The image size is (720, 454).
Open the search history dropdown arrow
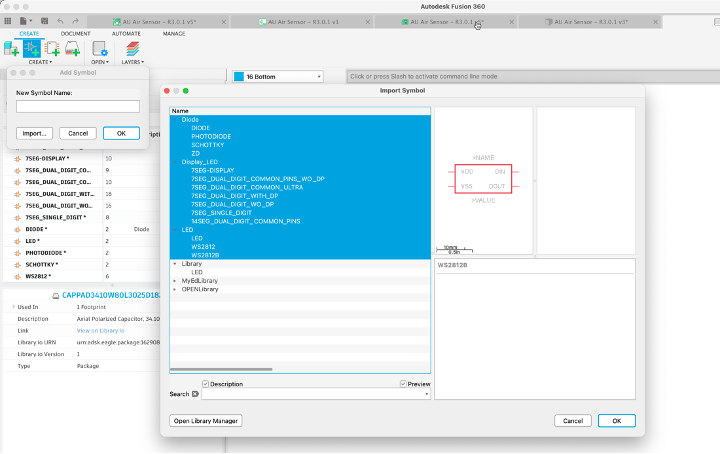427,394
